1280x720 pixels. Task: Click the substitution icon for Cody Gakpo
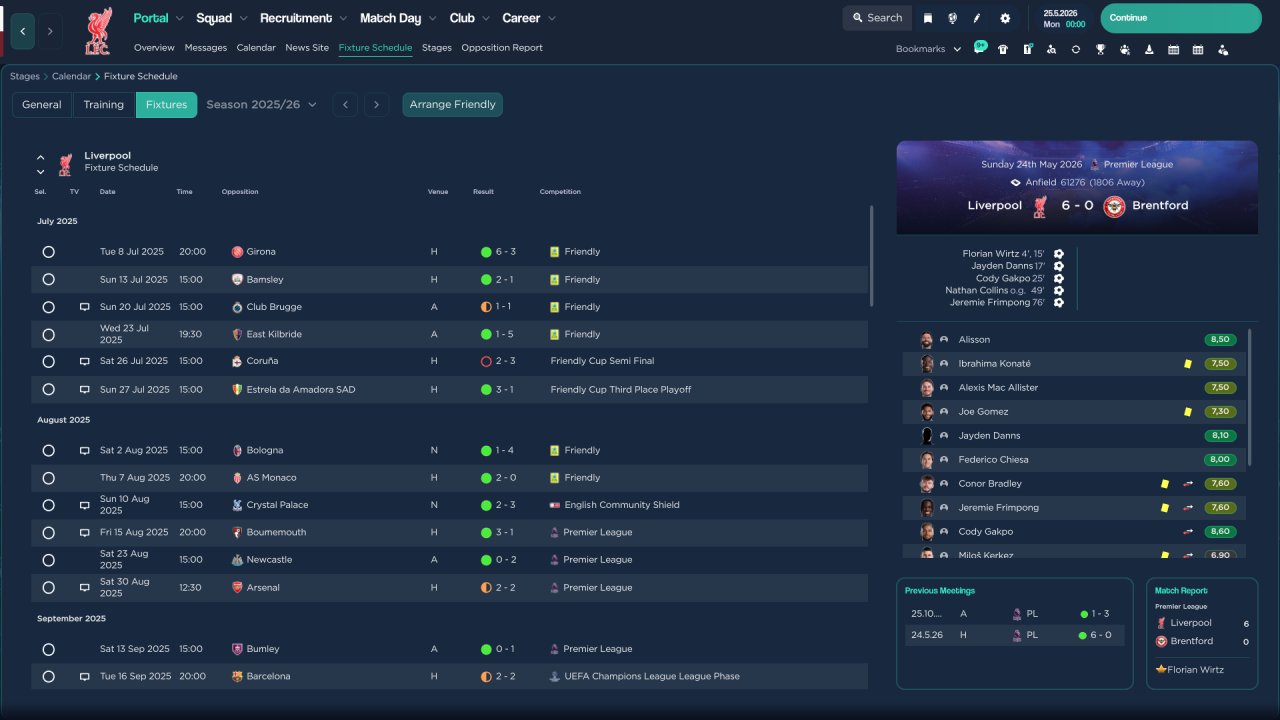(1188, 532)
